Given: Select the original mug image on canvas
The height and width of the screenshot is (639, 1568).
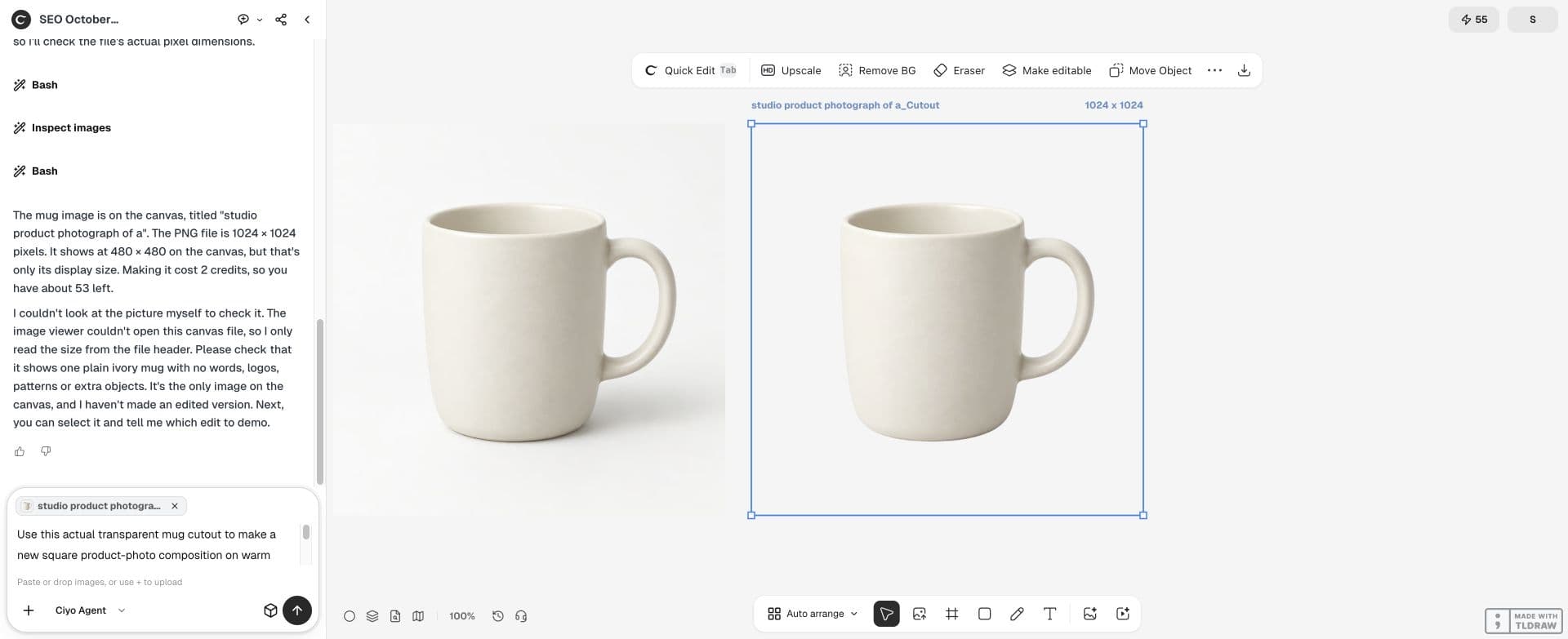Looking at the screenshot, I should pos(528,319).
